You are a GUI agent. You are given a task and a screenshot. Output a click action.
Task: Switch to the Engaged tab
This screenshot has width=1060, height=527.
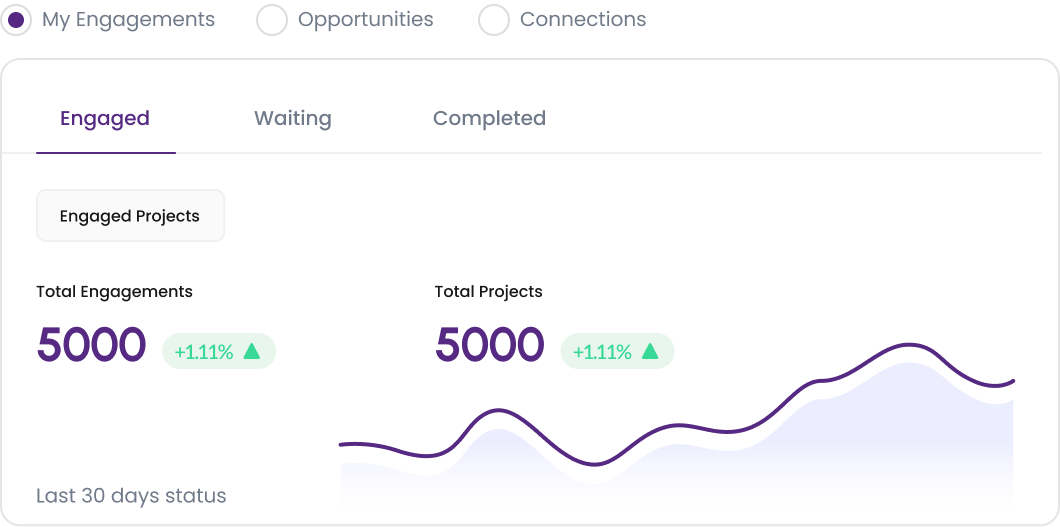pos(105,119)
